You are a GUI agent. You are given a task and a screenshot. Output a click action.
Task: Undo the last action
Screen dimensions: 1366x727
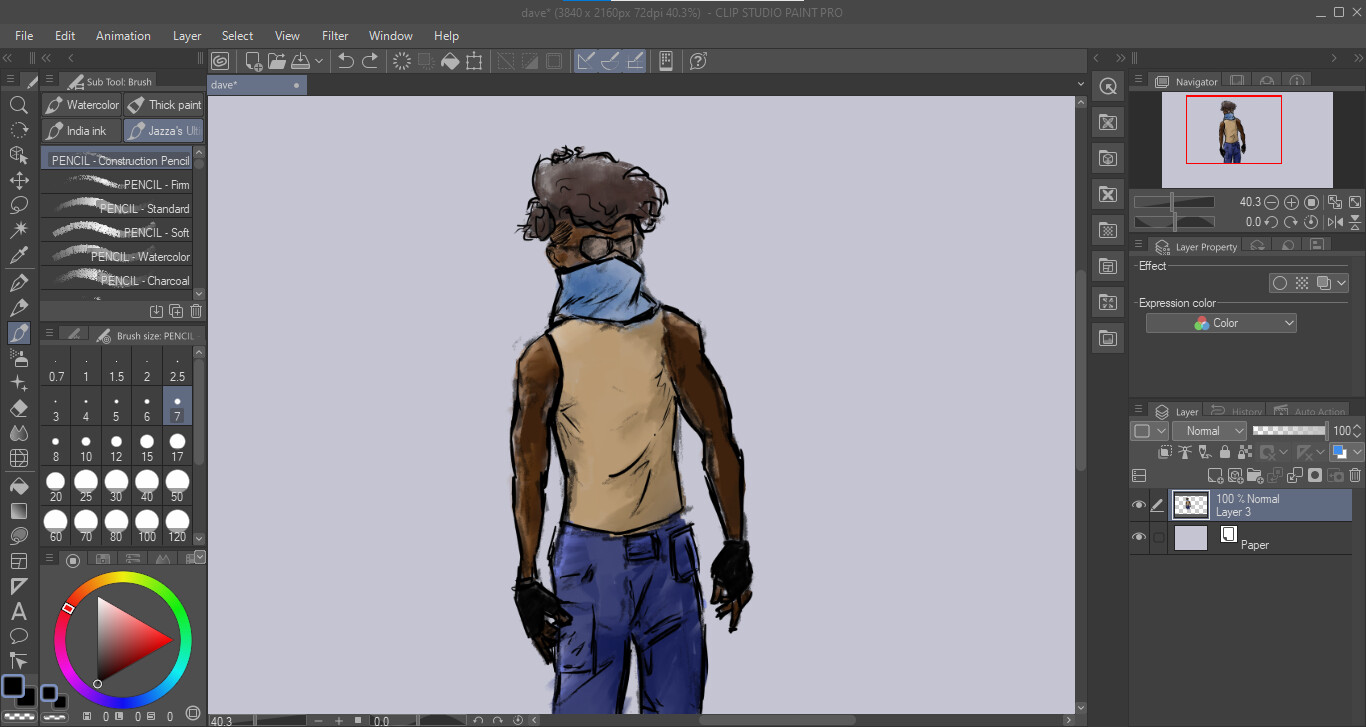tap(345, 60)
